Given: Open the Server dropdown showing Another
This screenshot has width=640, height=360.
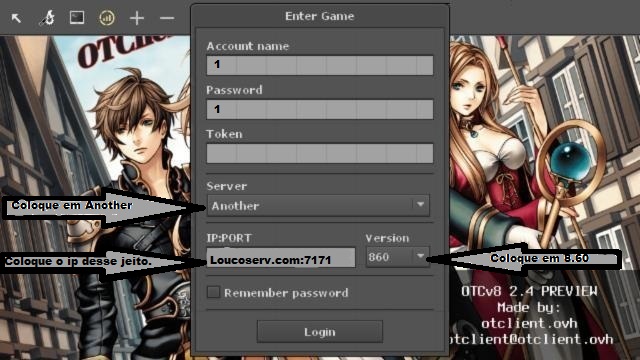Looking at the screenshot, I should 318,205.
